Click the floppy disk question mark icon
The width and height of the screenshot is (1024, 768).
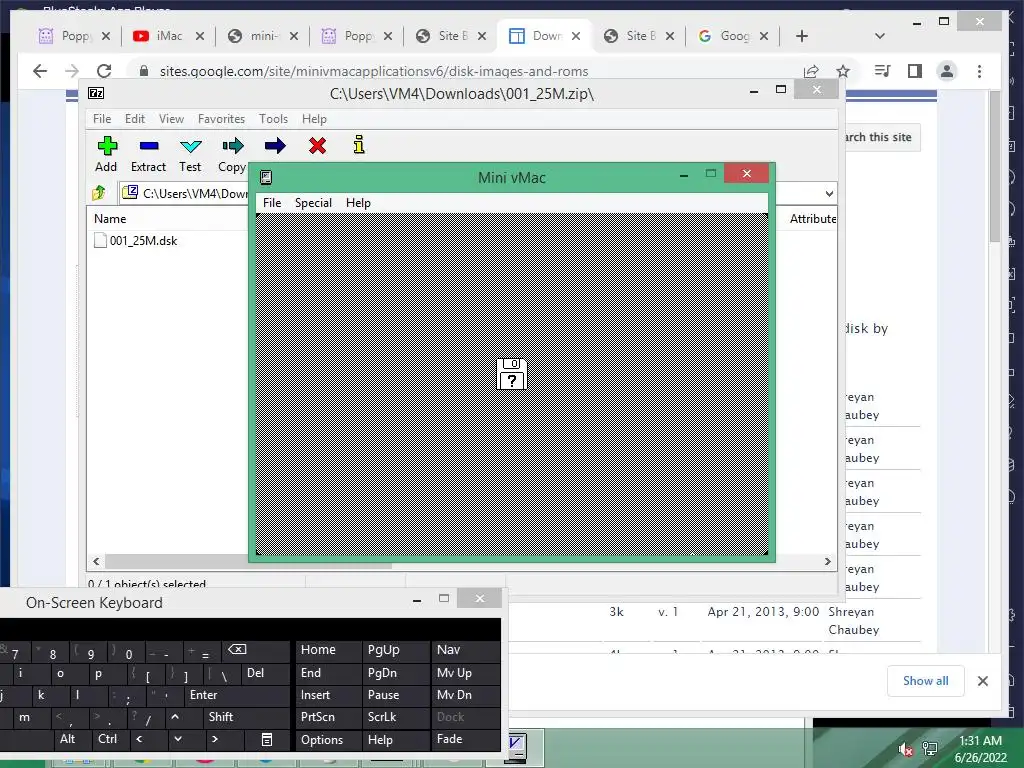511,374
